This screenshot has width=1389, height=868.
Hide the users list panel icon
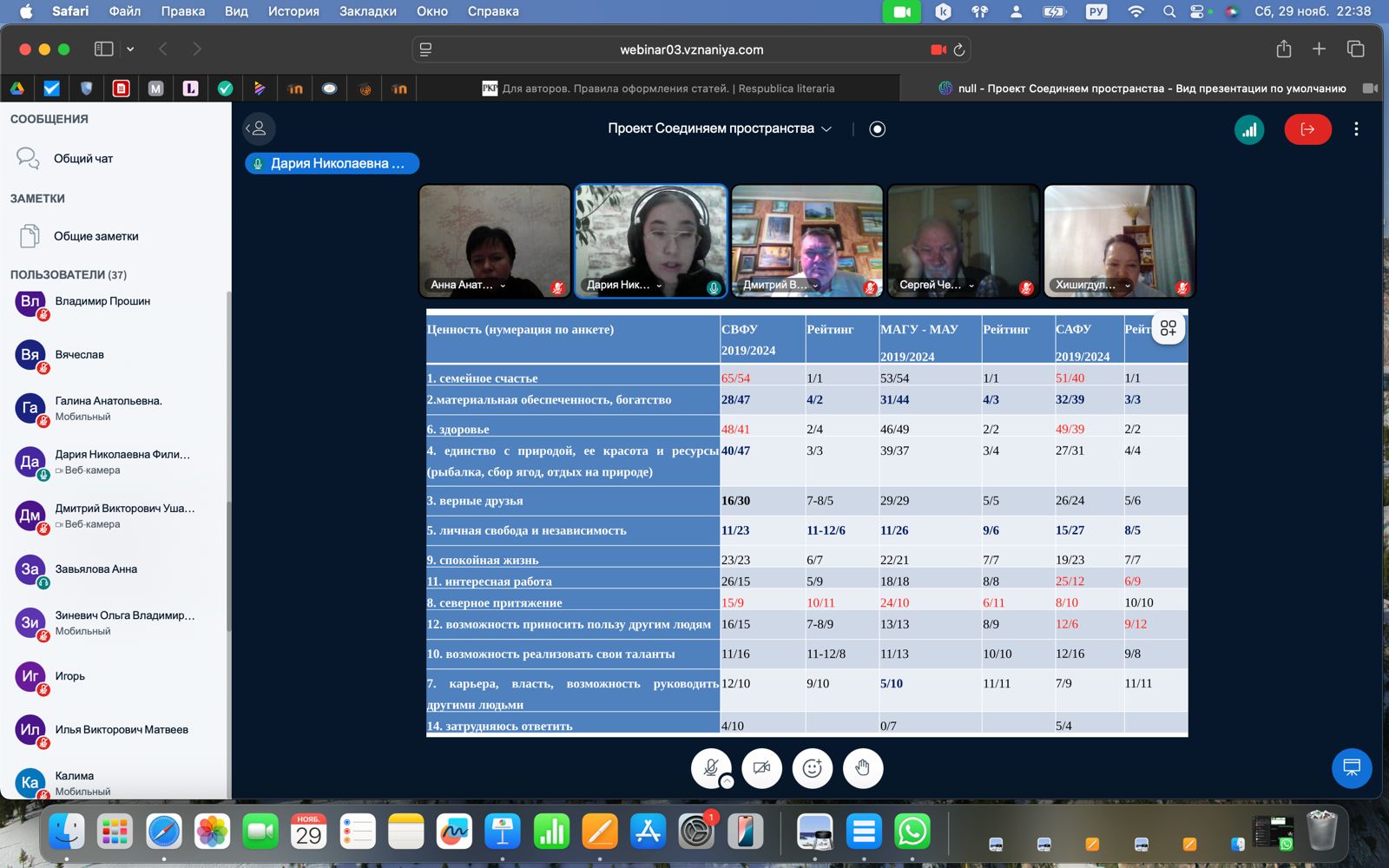[259, 128]
